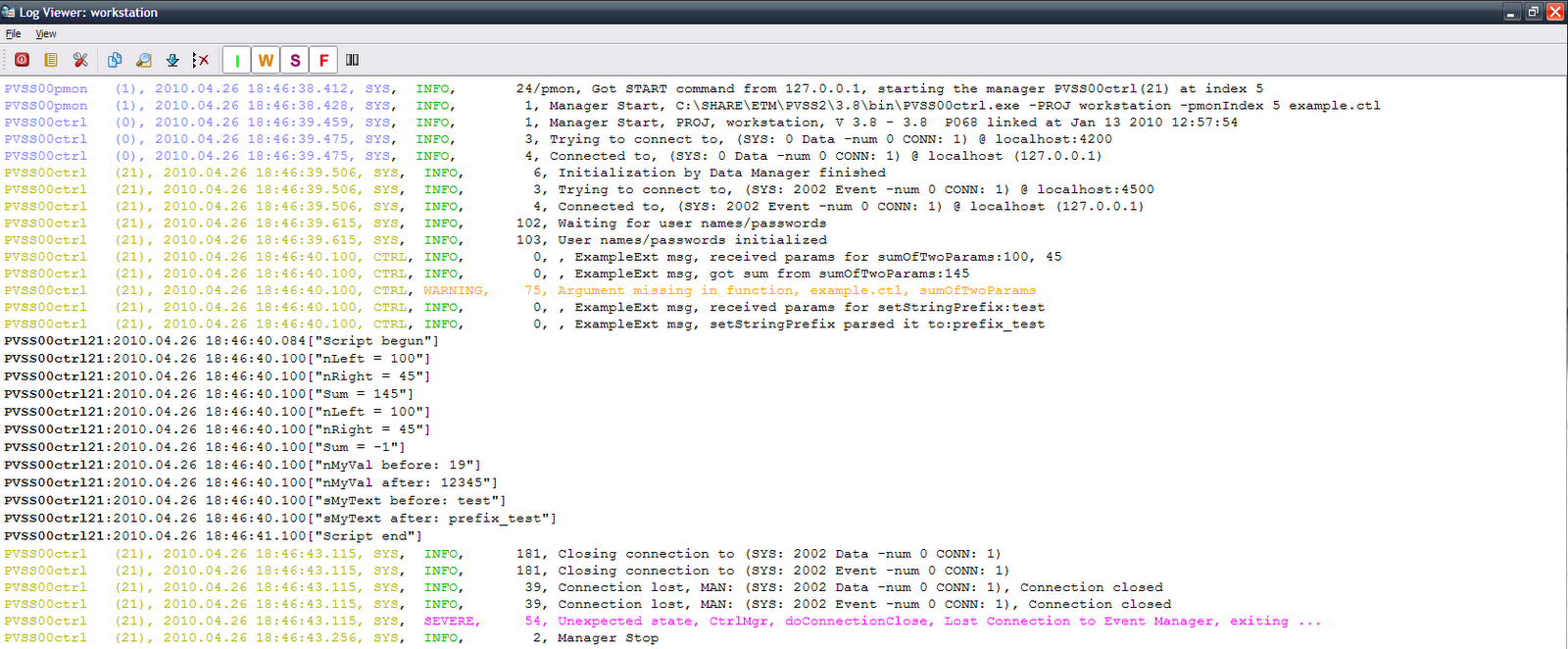Click 'Waiting for user names/passwords' line
This screenshot has width=1568, height=649.
[416, 223]
